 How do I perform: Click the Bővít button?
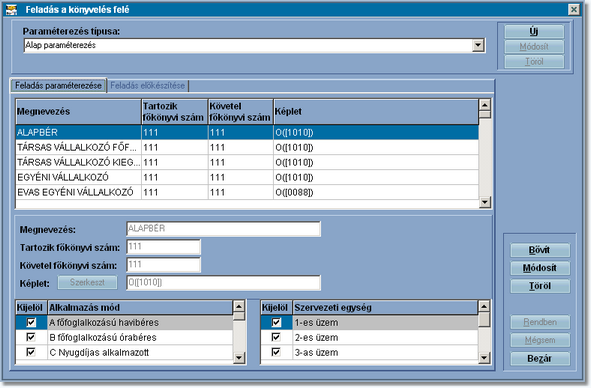coord(540,250)
